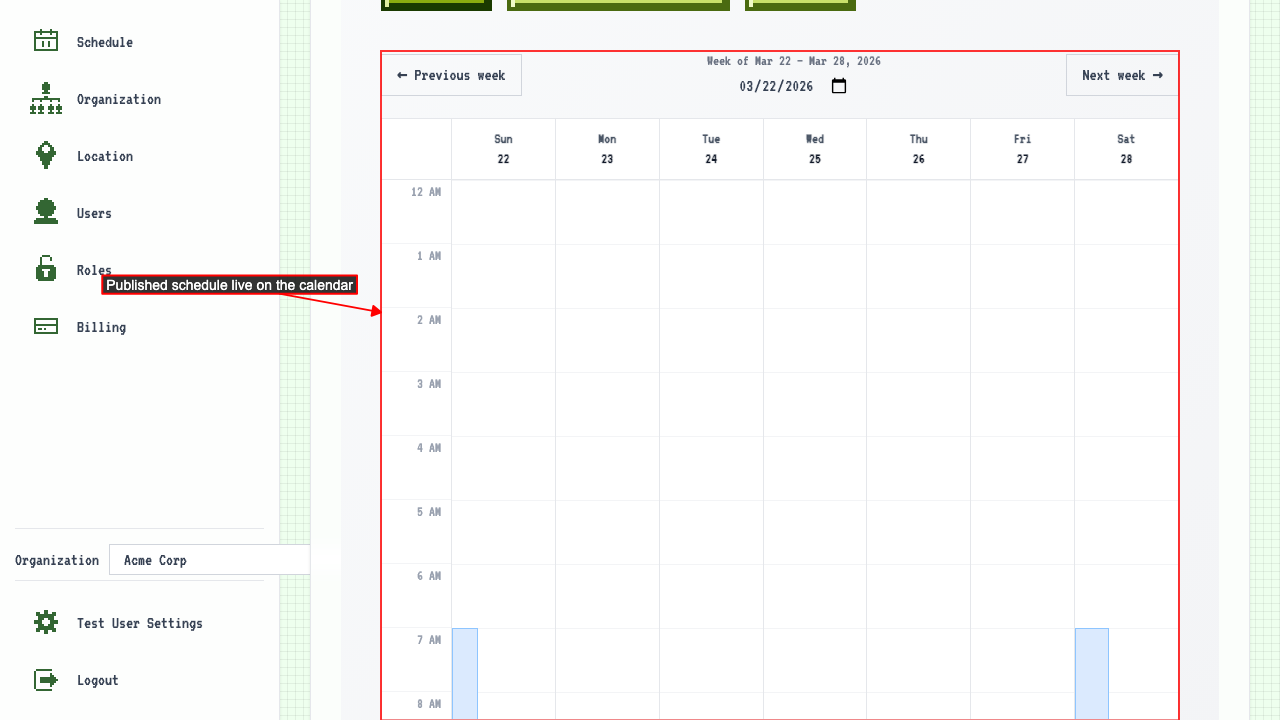Screen dimensions: 1280x720
Task: Go to Previous week
Action: [451, 75]
